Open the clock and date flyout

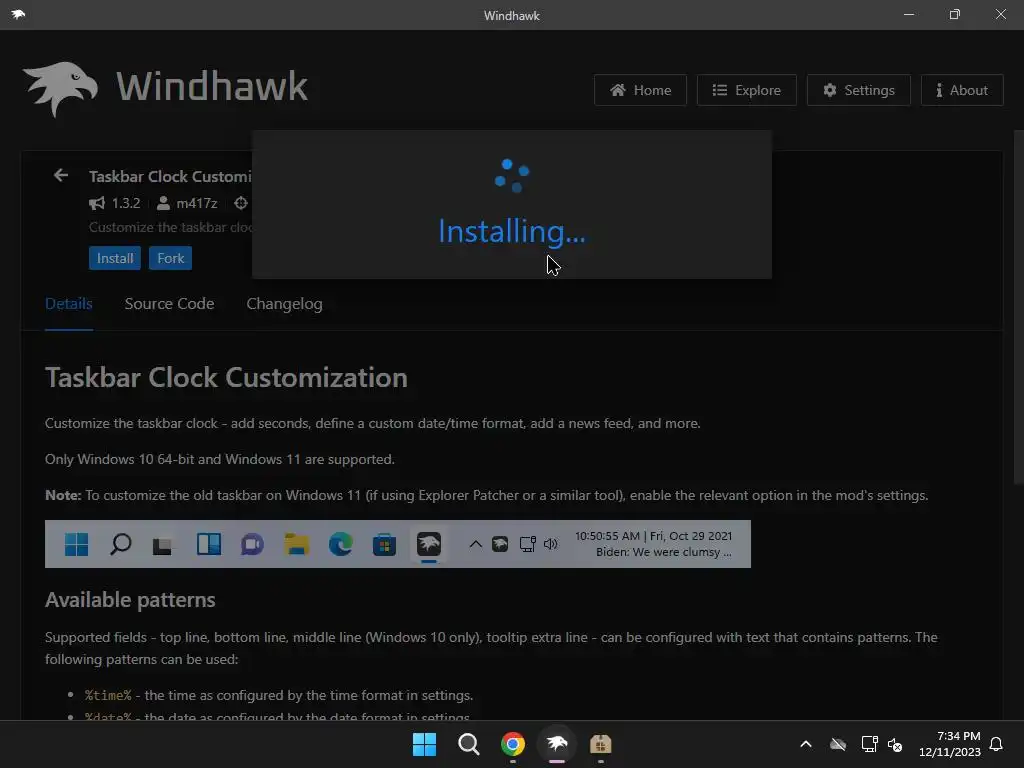click(x=950, y=744)
